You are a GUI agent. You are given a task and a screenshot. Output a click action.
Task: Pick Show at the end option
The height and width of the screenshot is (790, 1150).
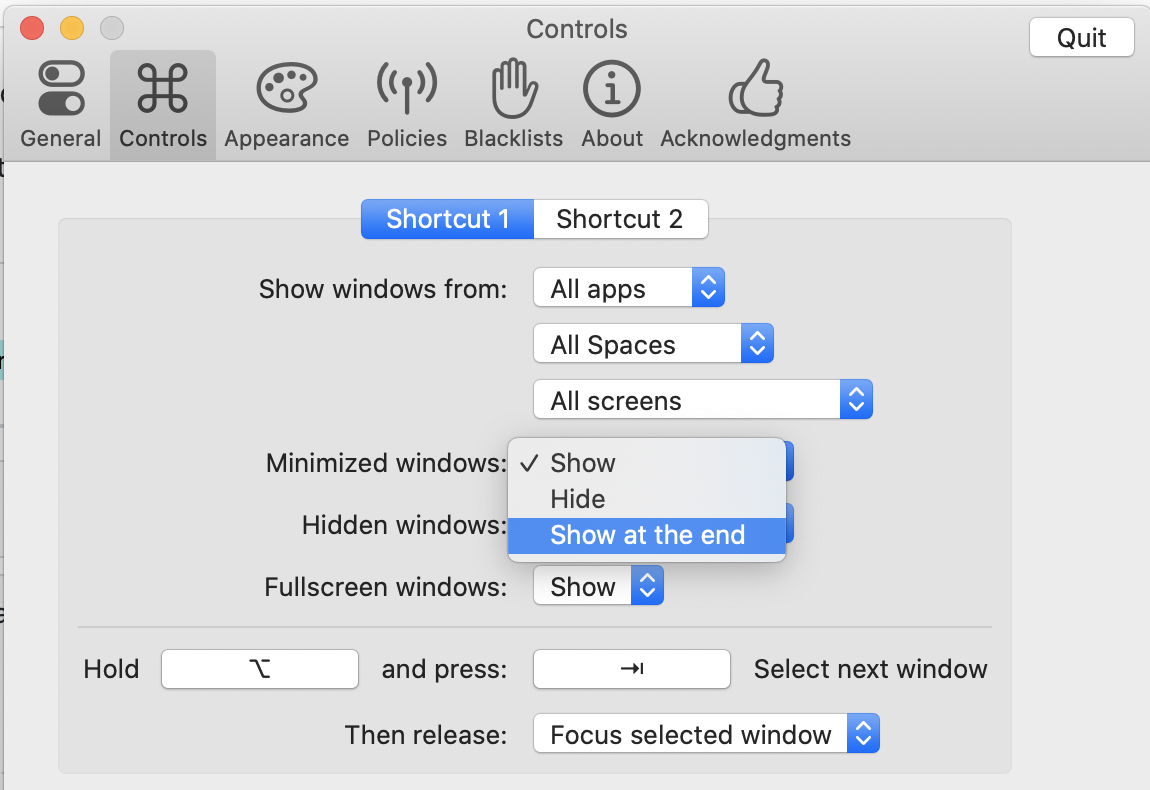647,535
